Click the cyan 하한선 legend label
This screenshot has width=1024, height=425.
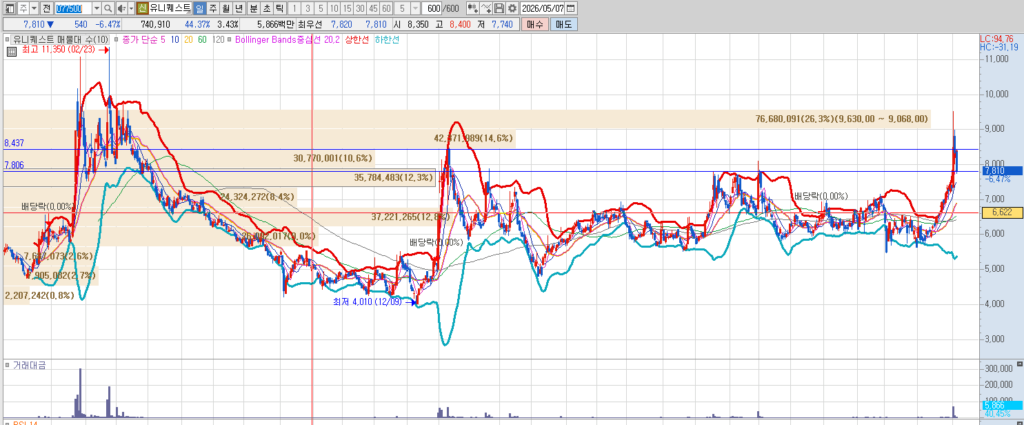(x=387, y=39)
